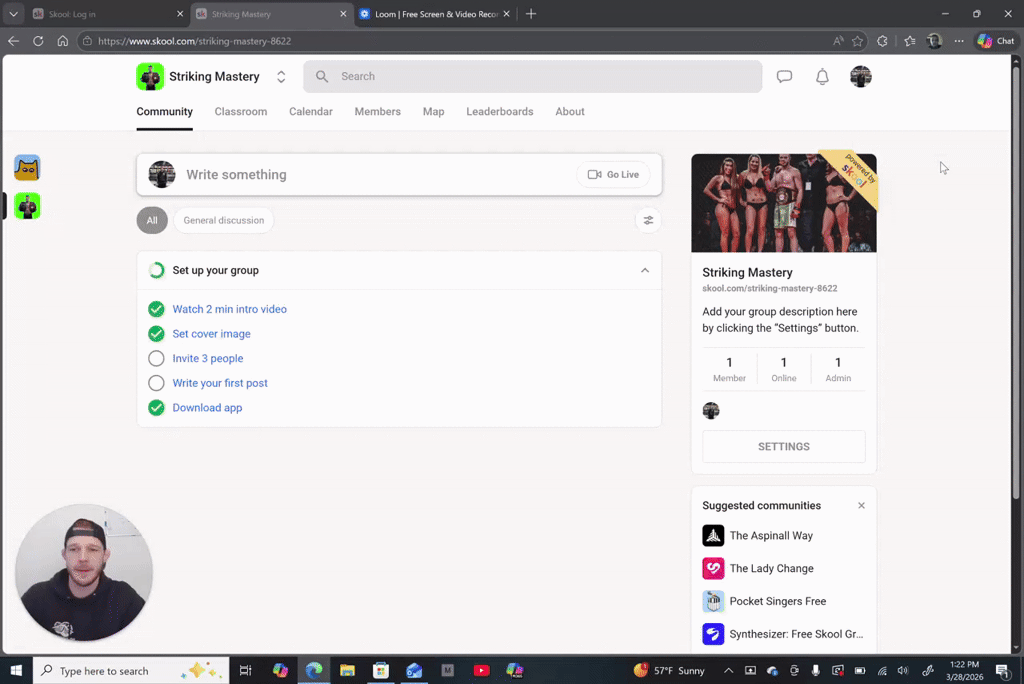Viewport: 1024px width, 684px height.
Task: Switch to the cat avatar group in the sidebar
Action: [27, 168]
